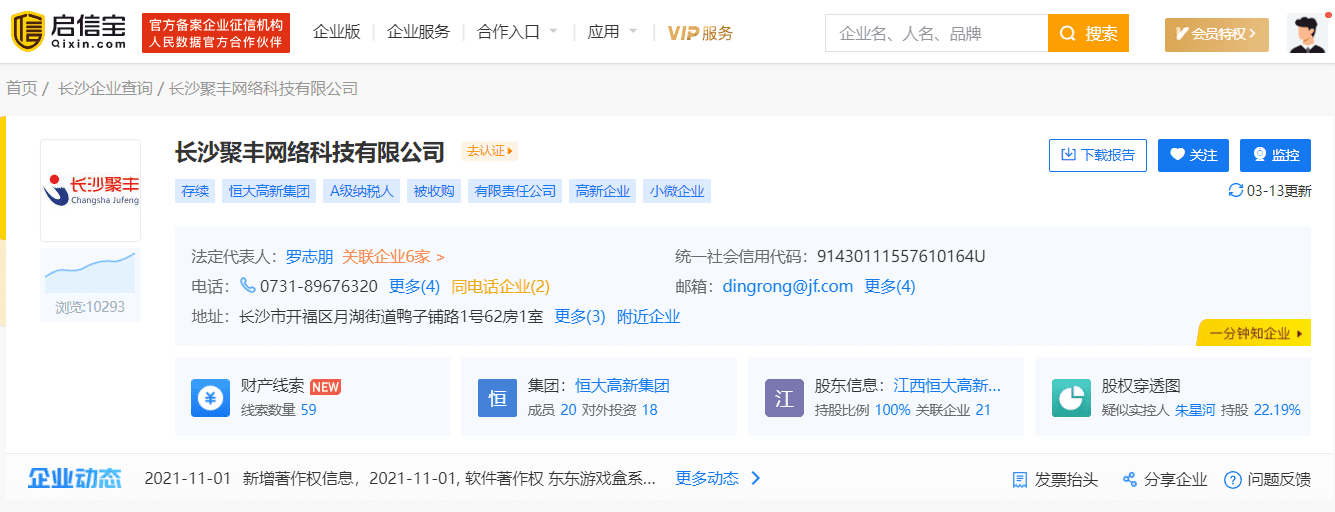Click the 长沙聚丰 company logo thumbnail
Image resolution: width=1335 pixels, height=512 pixels.
pos(91,190)
